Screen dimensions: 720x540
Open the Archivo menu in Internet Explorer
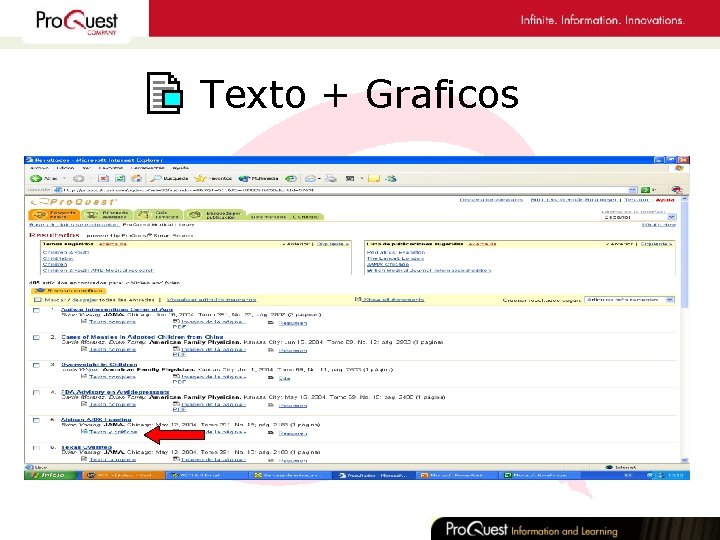click(x=39, y=168)
